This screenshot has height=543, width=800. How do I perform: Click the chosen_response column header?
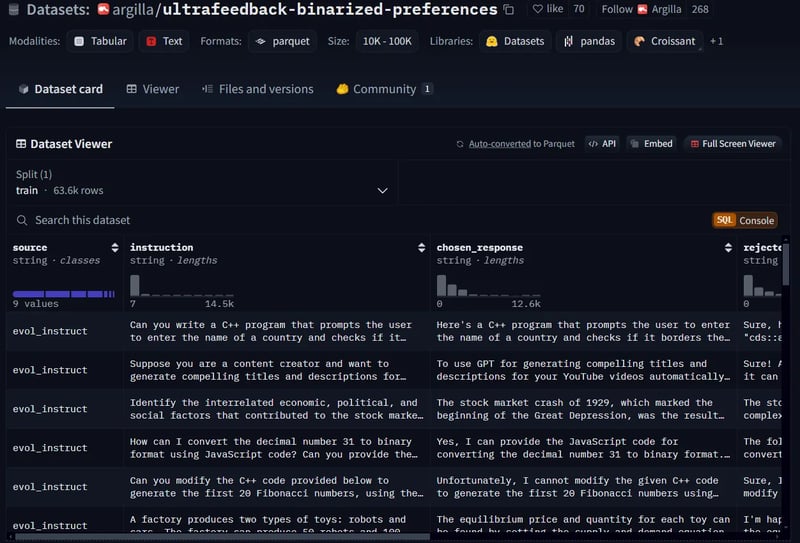pyautogui.click(x=480, y=248)
